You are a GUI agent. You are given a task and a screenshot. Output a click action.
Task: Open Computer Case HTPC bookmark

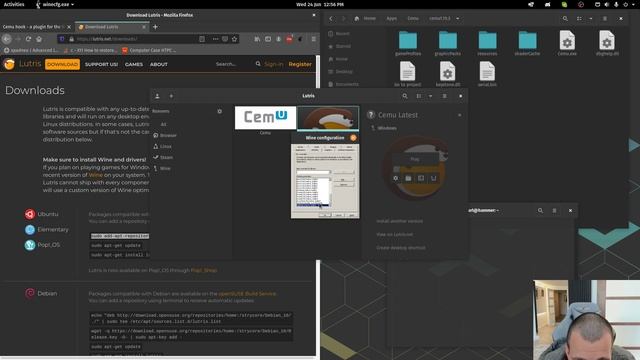(x=149, y=50)
